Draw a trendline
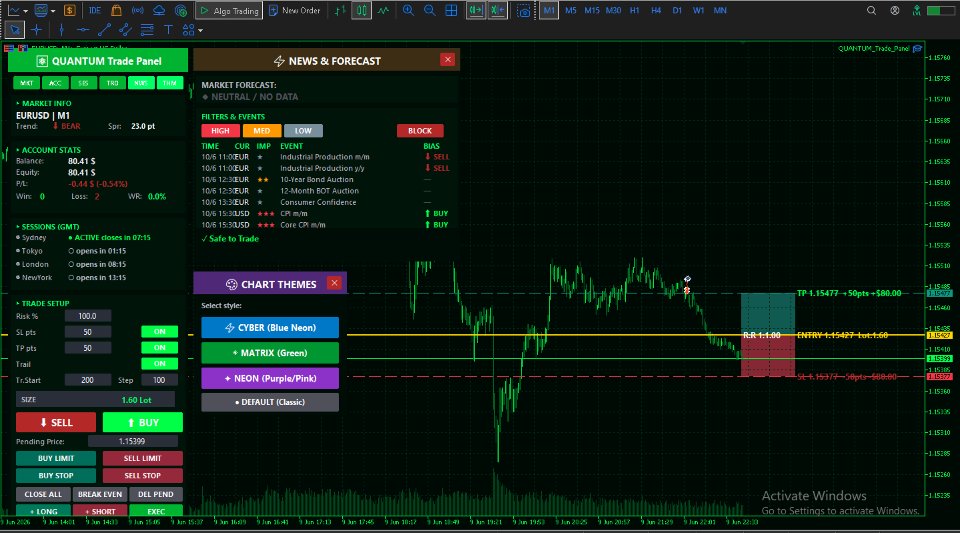 coord(104,29)
